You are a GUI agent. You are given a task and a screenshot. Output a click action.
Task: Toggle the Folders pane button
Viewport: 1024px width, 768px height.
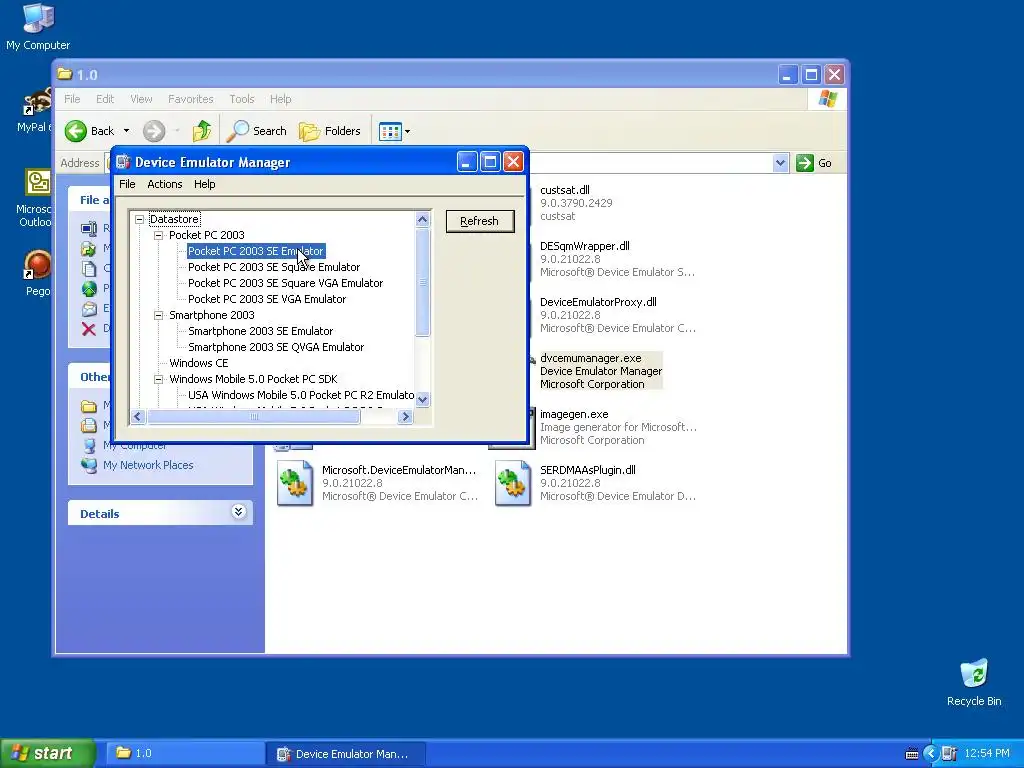pos(330,131)
